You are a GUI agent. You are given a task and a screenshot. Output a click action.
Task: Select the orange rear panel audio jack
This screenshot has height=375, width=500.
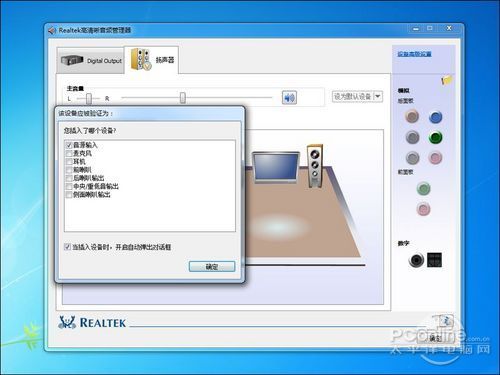[x=412, y=116]
